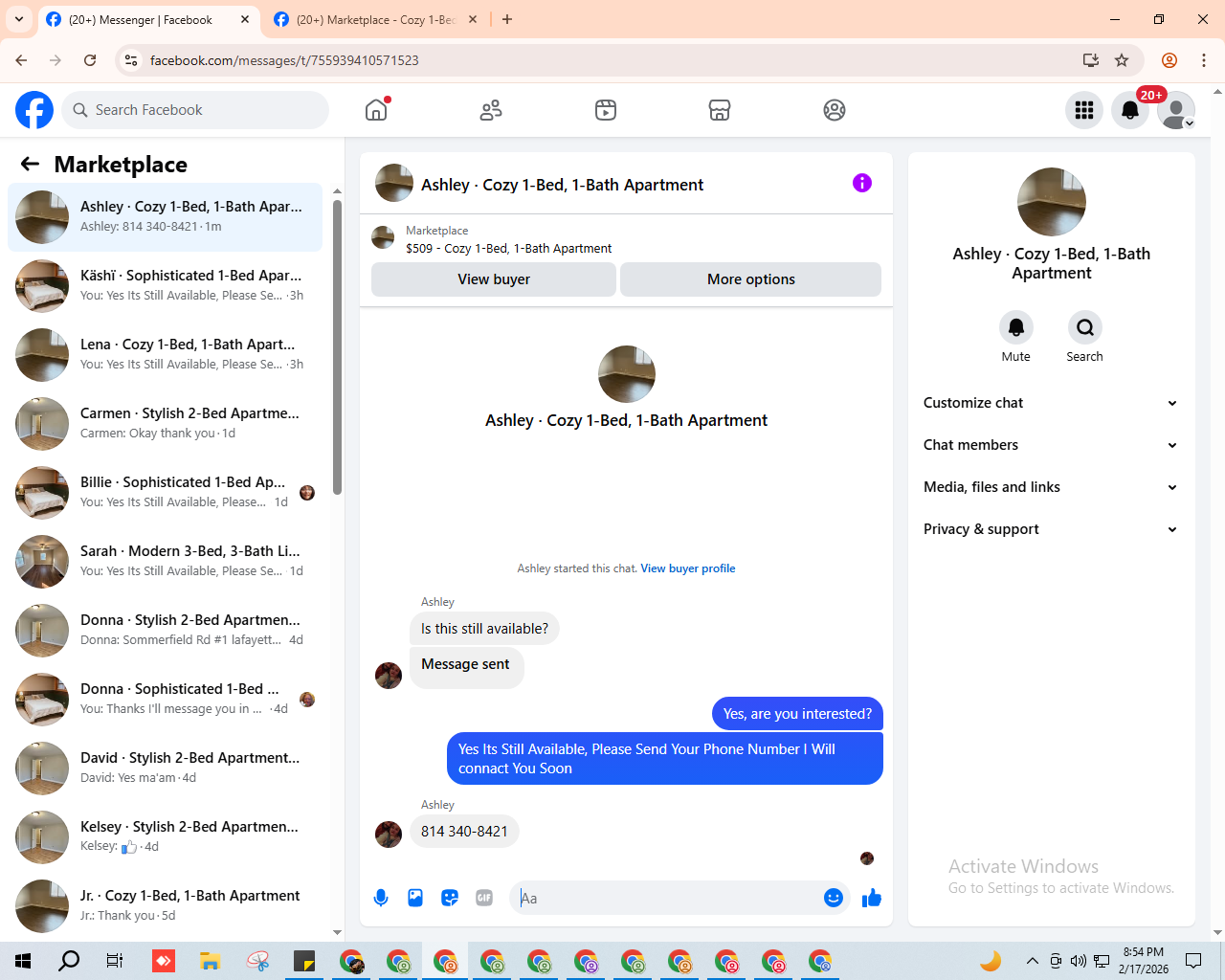The width and height of the screenshot is (1225, 980).
Task: Open Marketplace storefront icon in top bar
Action: tap(720, 110)
